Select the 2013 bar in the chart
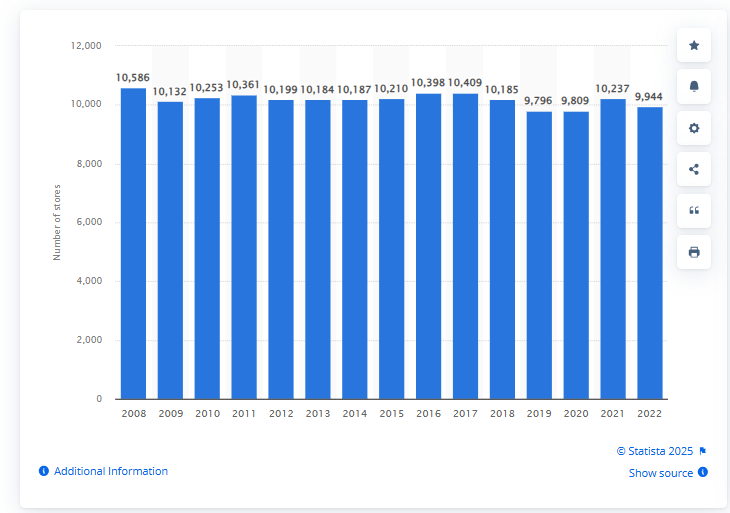The image size is (730, 513). pos(318,250)
